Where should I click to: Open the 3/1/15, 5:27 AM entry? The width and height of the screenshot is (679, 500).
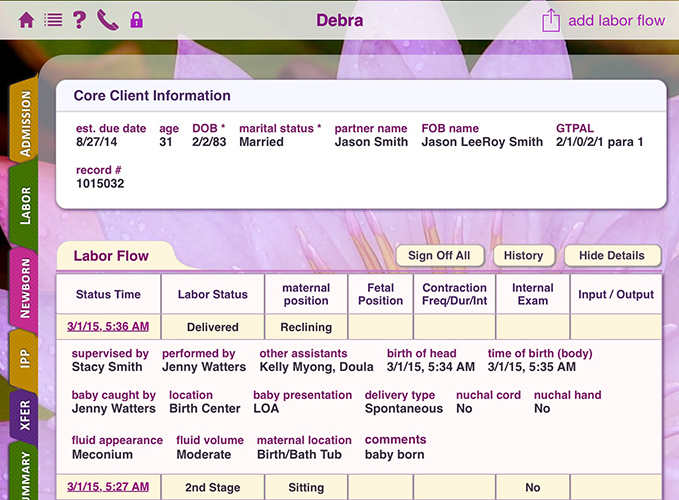coord(108,488)
